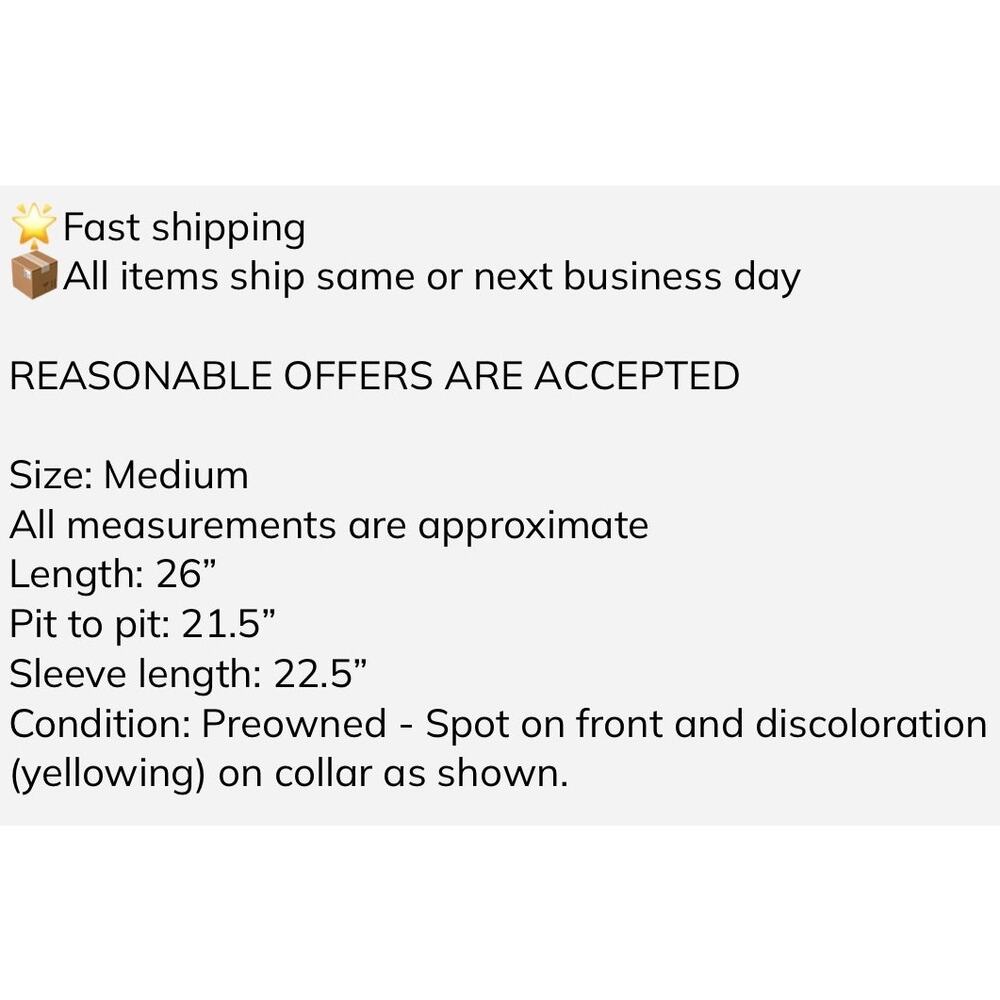Click the 'Condition: Preowned' label
The width and height of the screenshot is (1000, 1000).
[198, 724]
